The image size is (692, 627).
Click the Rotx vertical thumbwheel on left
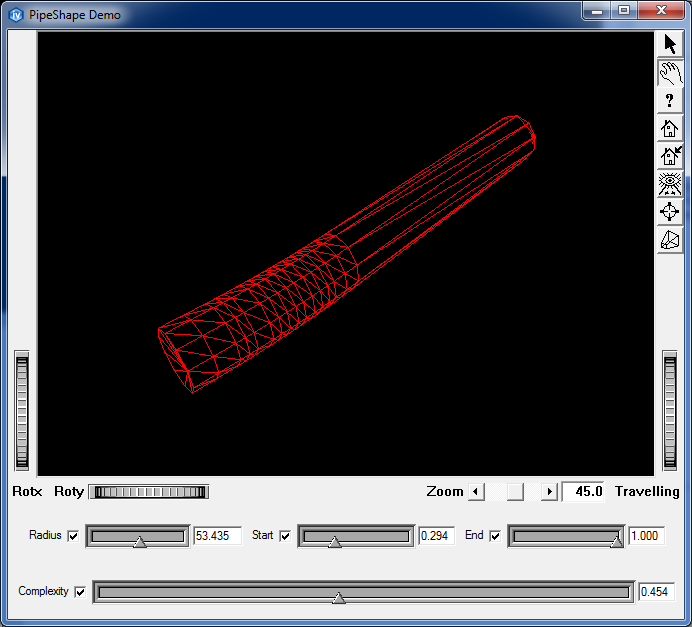tap(22, 411)
